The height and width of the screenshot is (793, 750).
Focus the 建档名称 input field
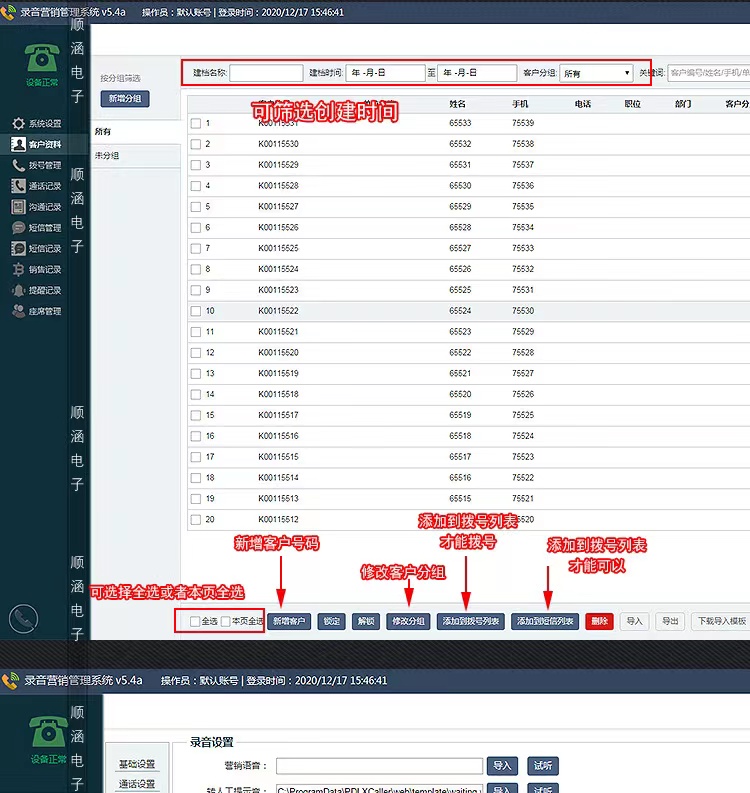[x=266, y=73]
